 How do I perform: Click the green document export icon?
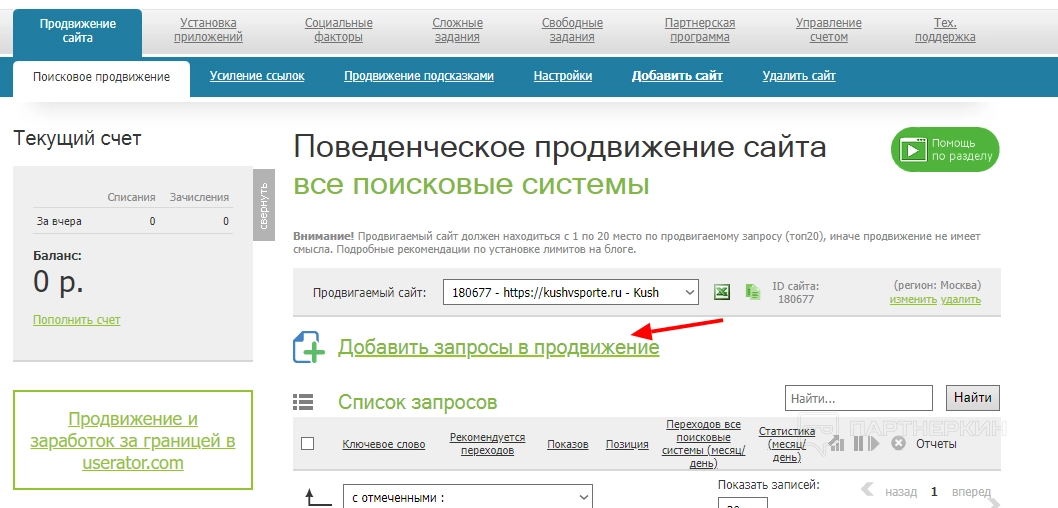[752, 292]
